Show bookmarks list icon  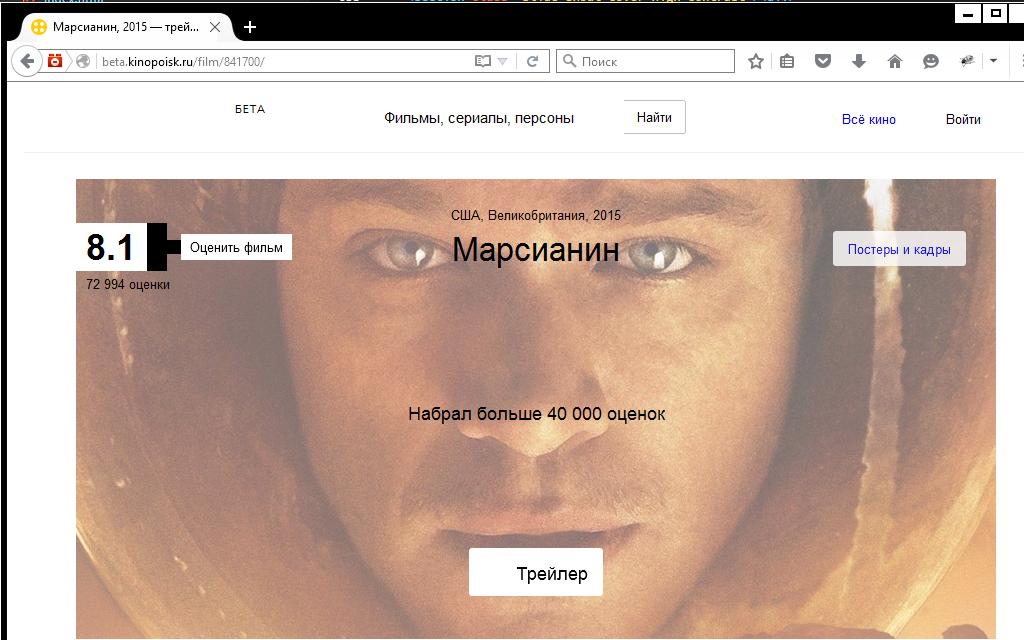pyautogui.click(x=787, y=61)
